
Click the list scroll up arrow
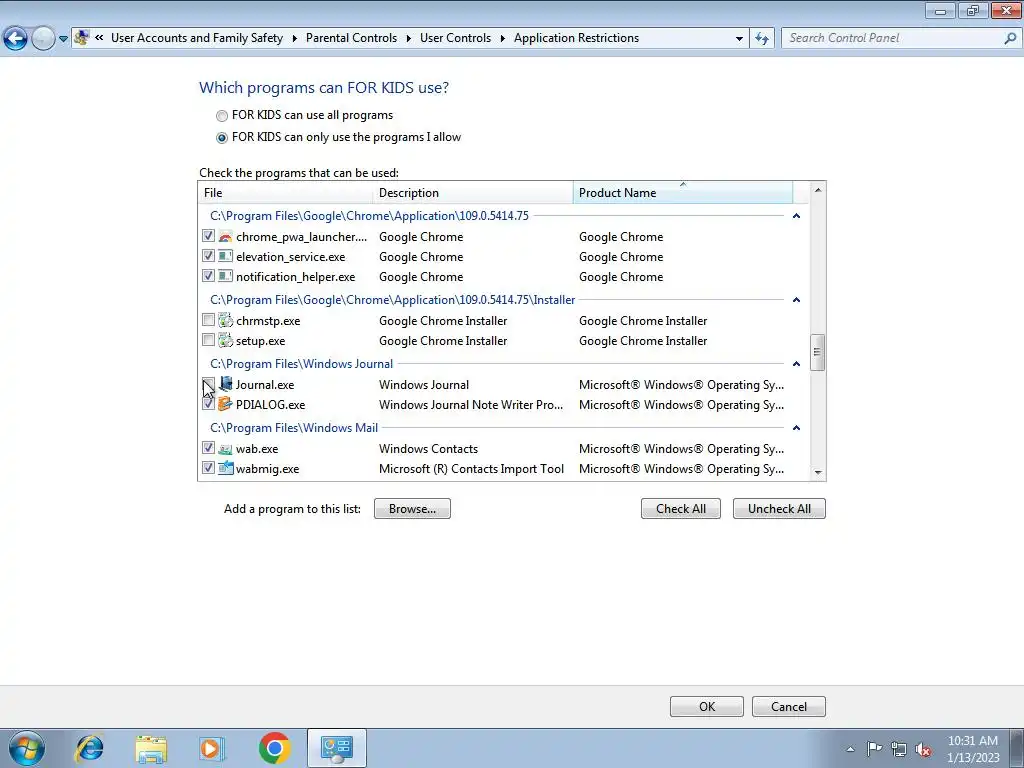coord(818,190)
